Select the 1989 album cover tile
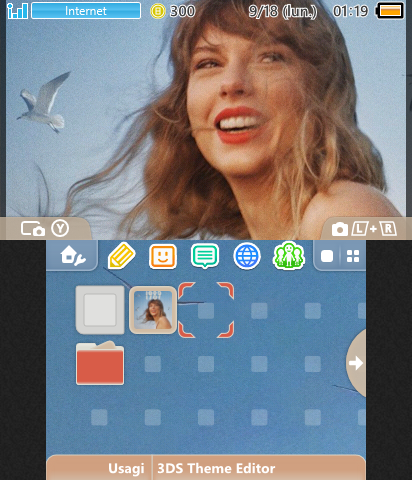The height and width of the screenshot is (480, 412). click(153, 310)
